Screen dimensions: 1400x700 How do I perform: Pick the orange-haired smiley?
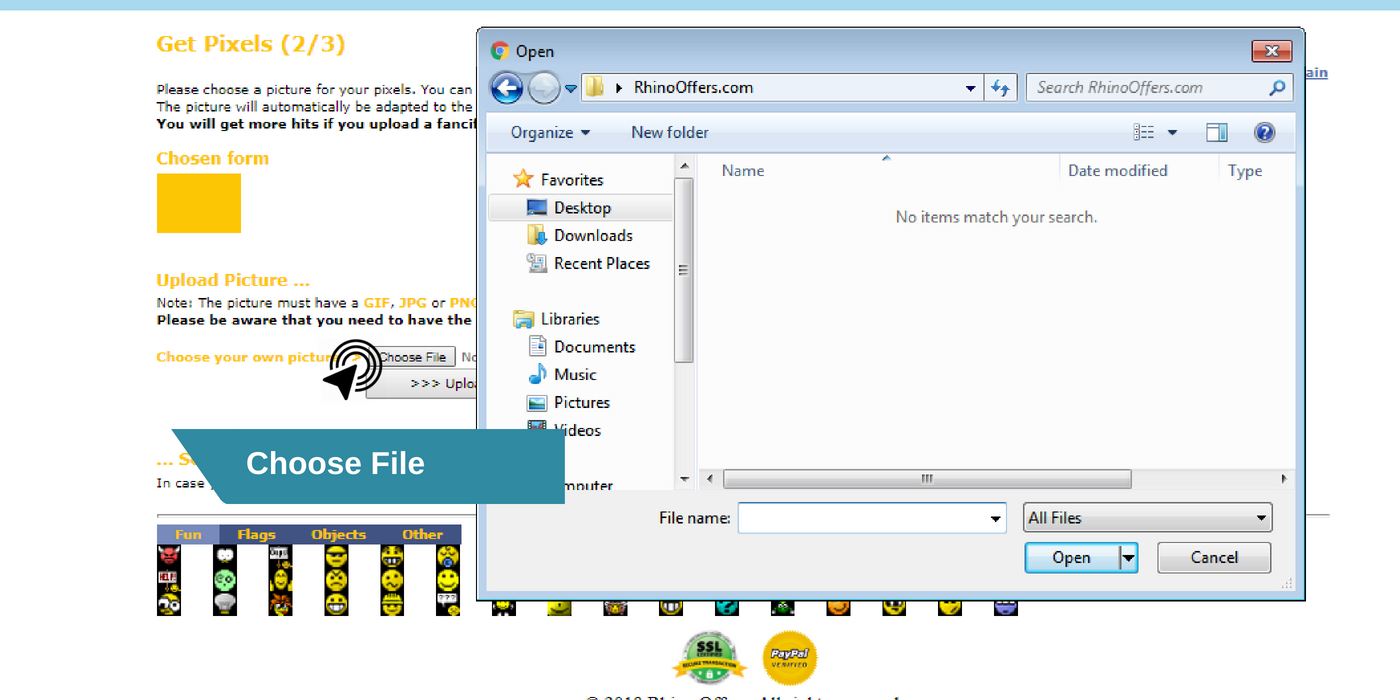(281, 603)
